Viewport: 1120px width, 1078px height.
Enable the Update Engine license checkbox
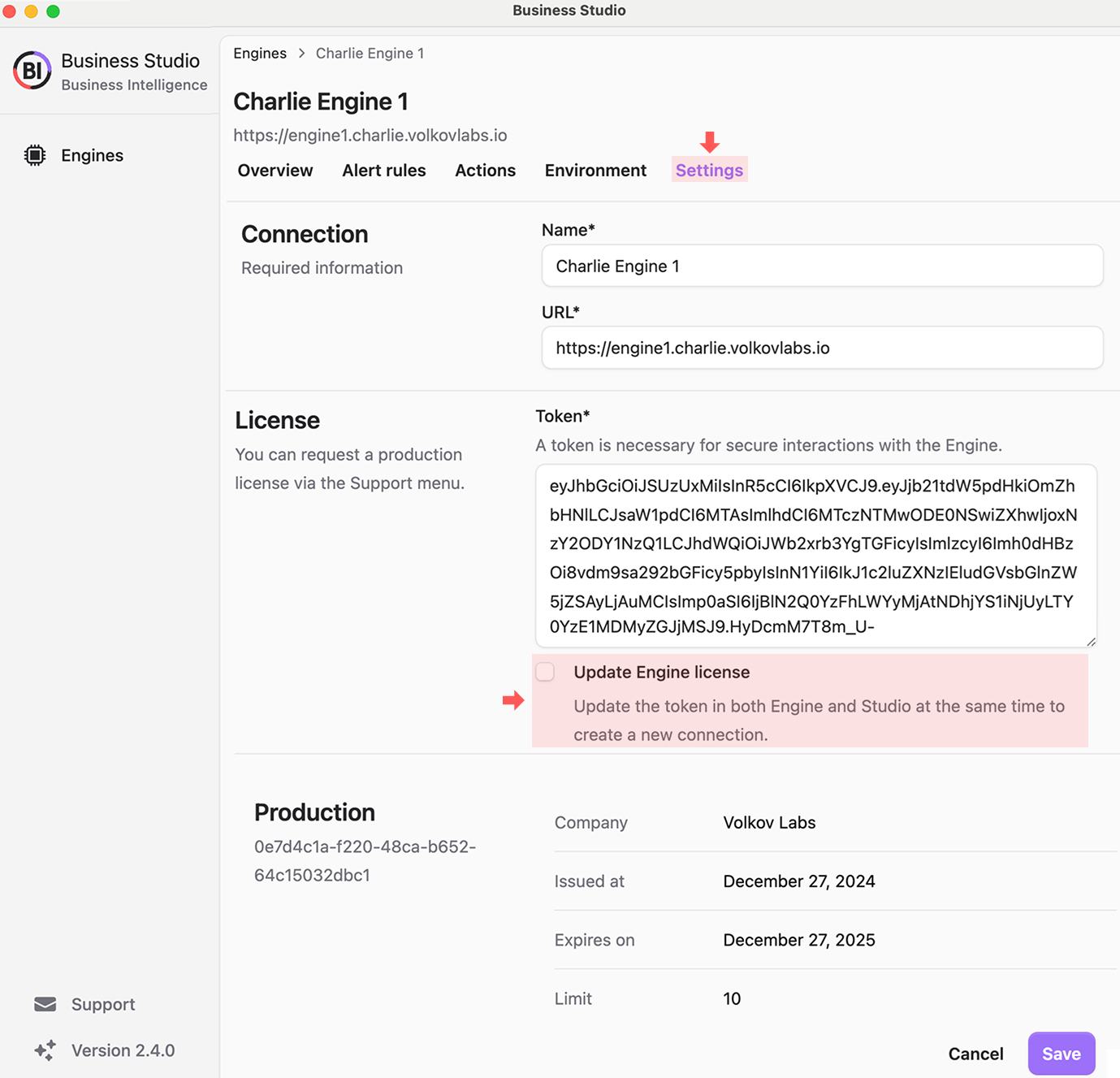pyautogui.click(x=545, y=672)
